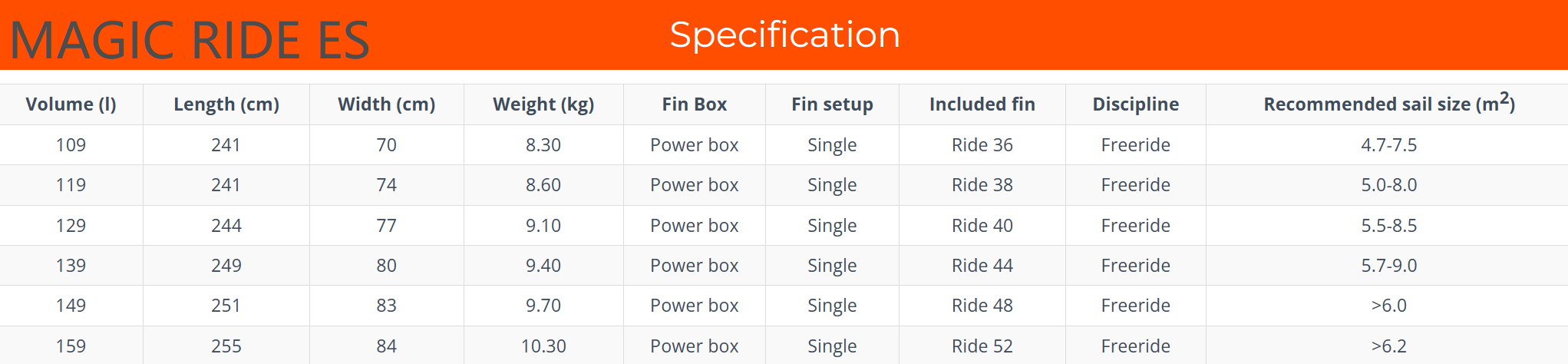Click the Fin setup column header
The image size is (1568, 364).
click(832, 104)
